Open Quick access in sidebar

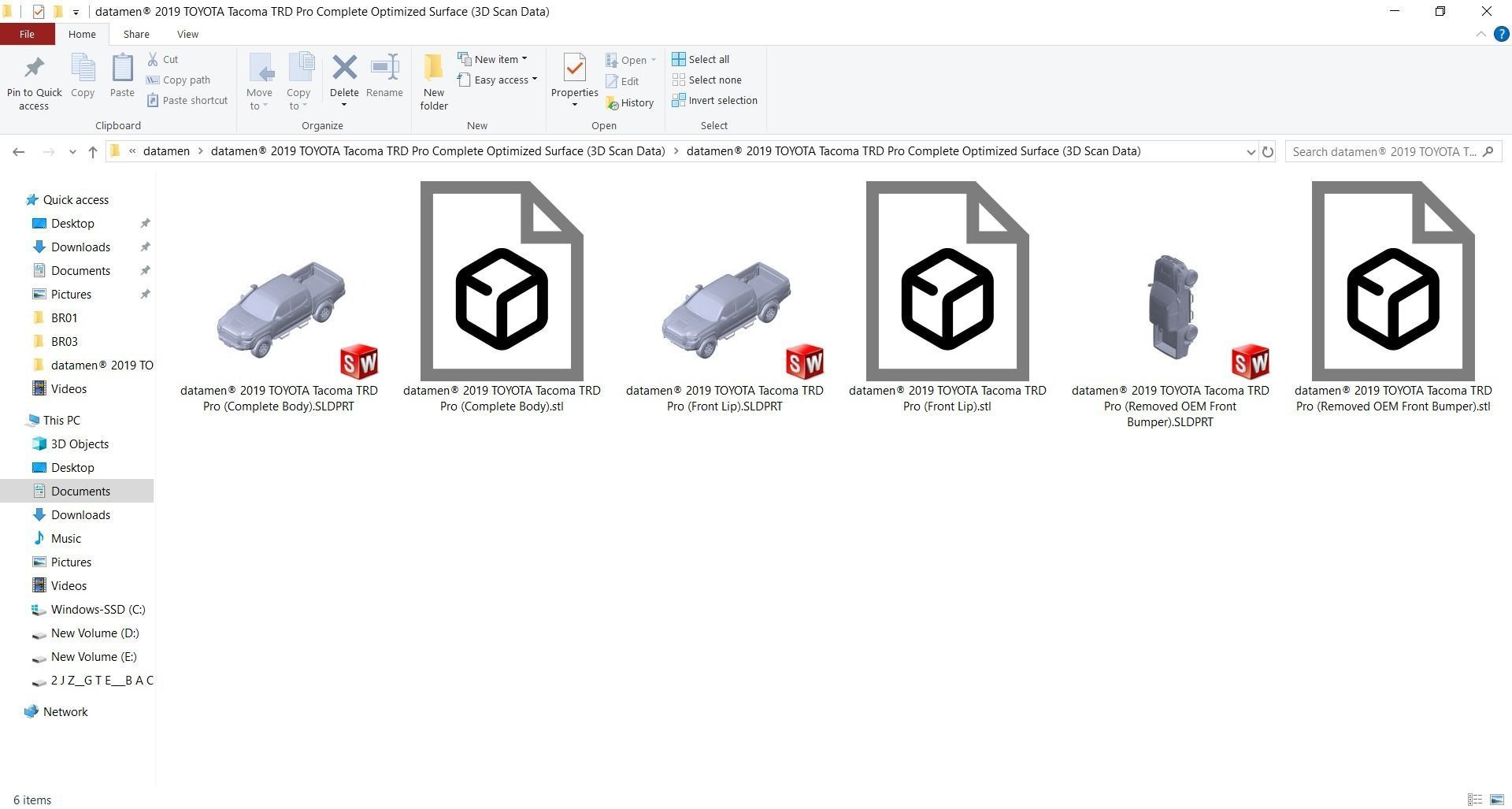tap(76, 199)
